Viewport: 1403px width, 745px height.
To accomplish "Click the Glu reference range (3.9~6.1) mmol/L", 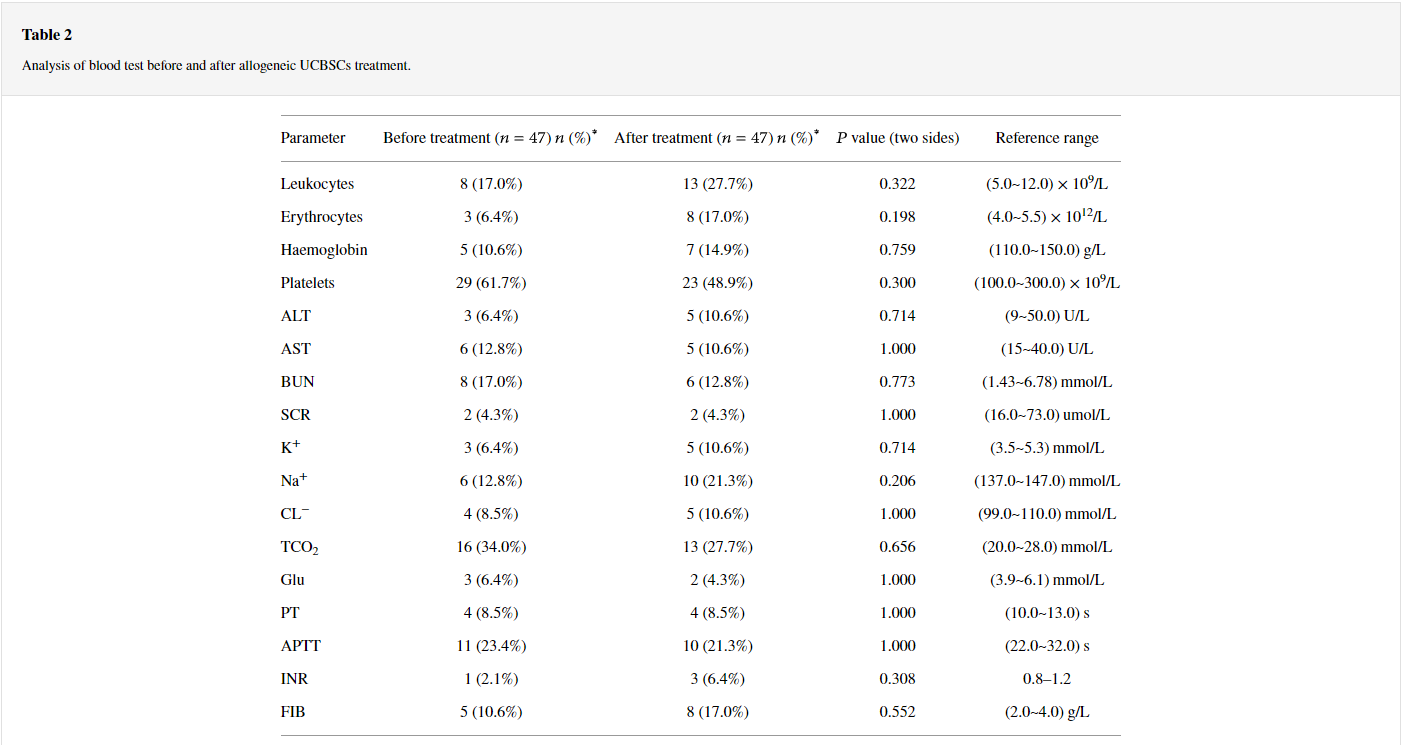I will 1046,580.
